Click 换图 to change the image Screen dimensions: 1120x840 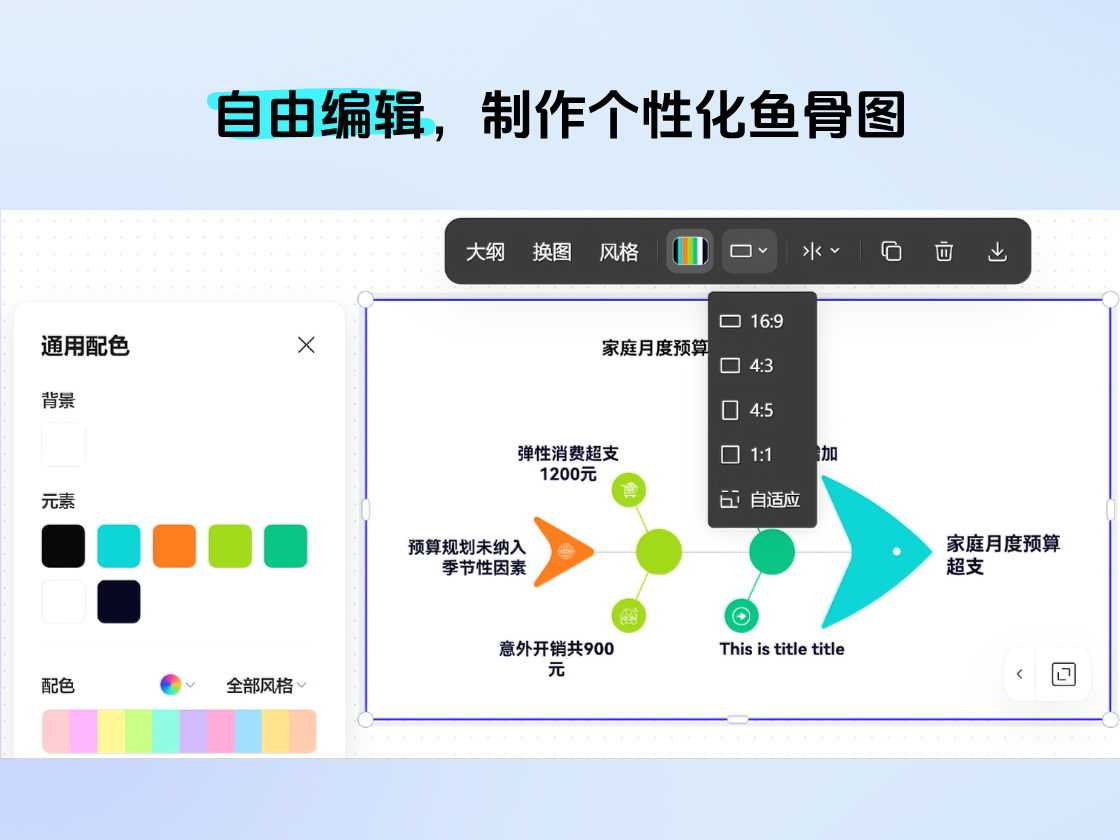551,252
